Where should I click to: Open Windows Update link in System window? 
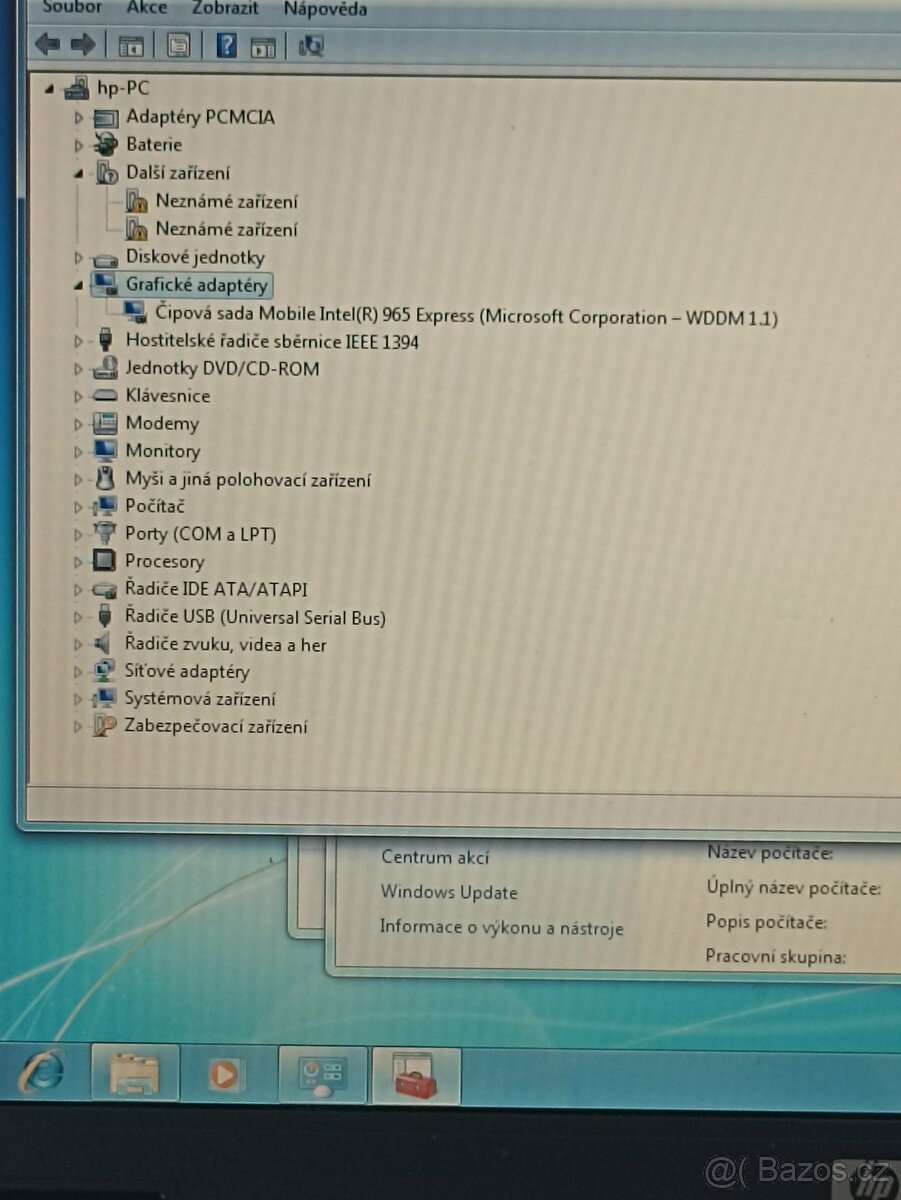(449, 892)
